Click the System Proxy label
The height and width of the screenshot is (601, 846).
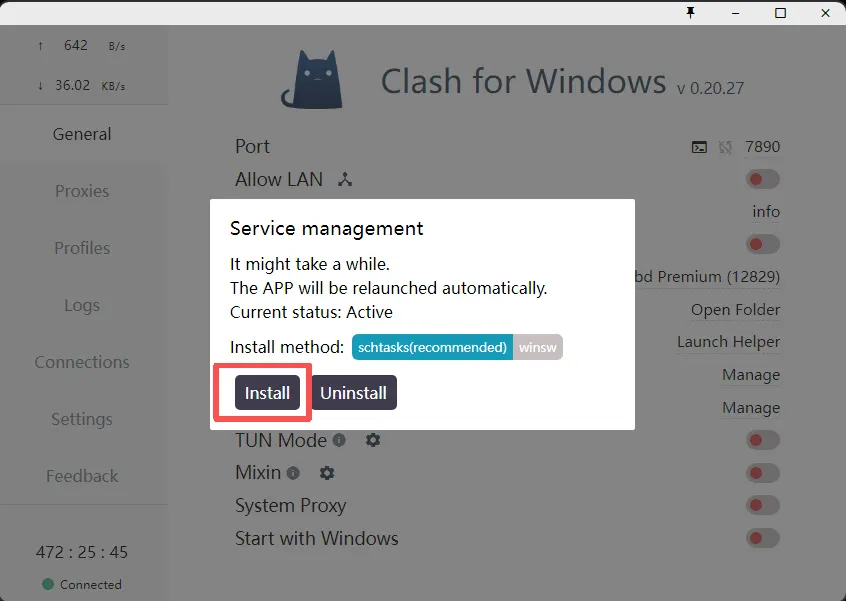291,506
